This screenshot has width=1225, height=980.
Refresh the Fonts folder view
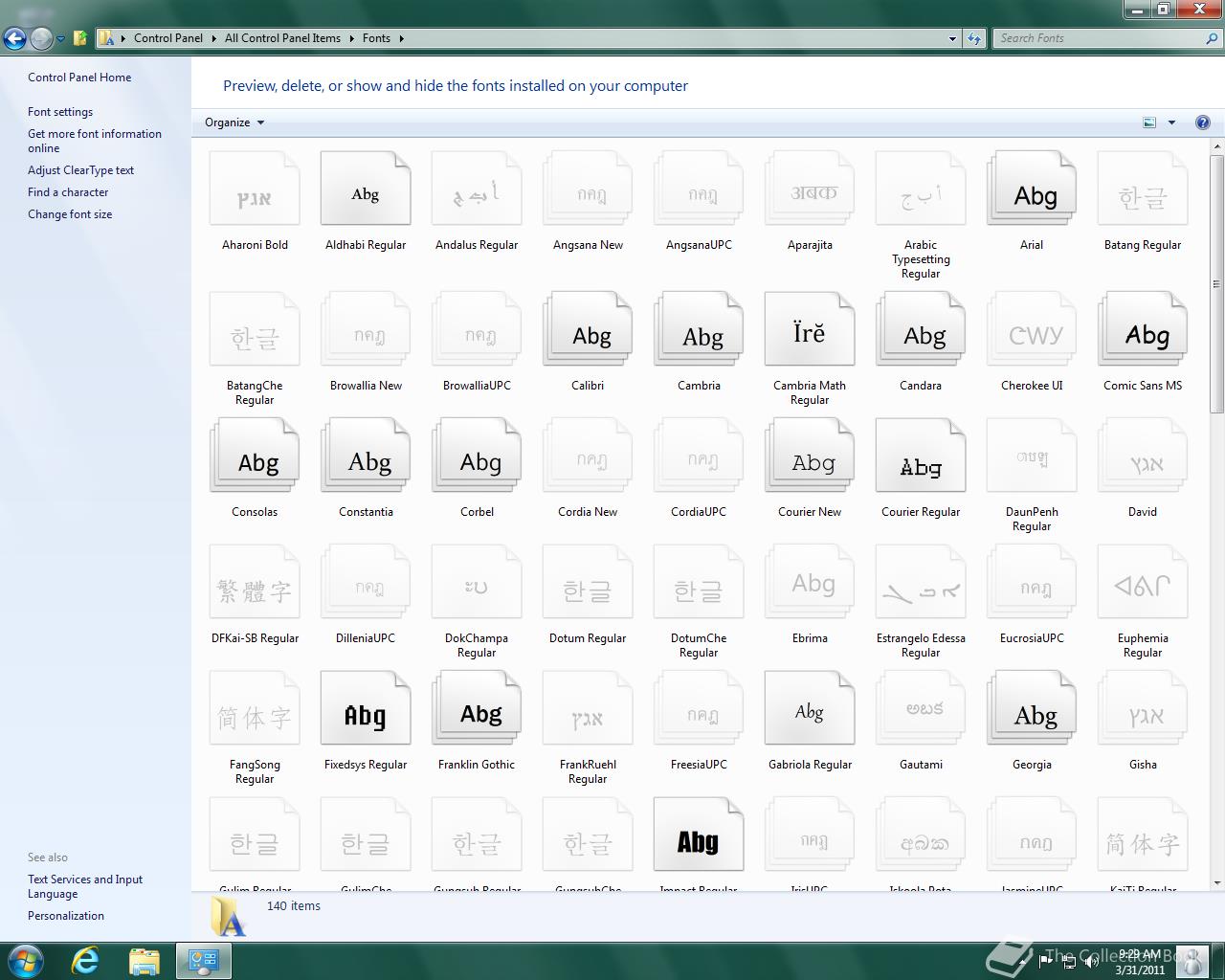[974, 38]
